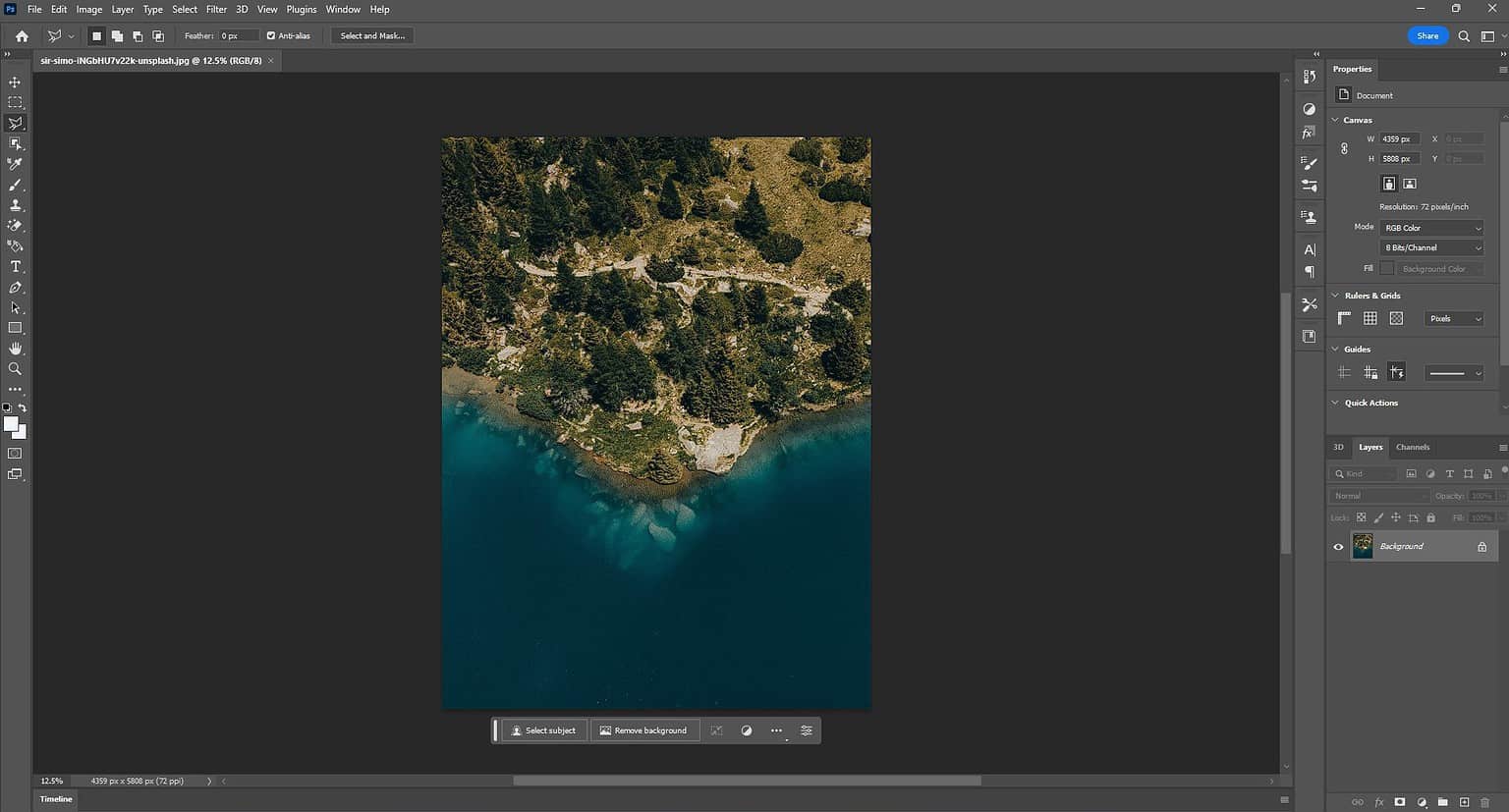The height and width of the screenshot is (812, 1509).
Task: Select the Hand tool
Action: point(15,349)
